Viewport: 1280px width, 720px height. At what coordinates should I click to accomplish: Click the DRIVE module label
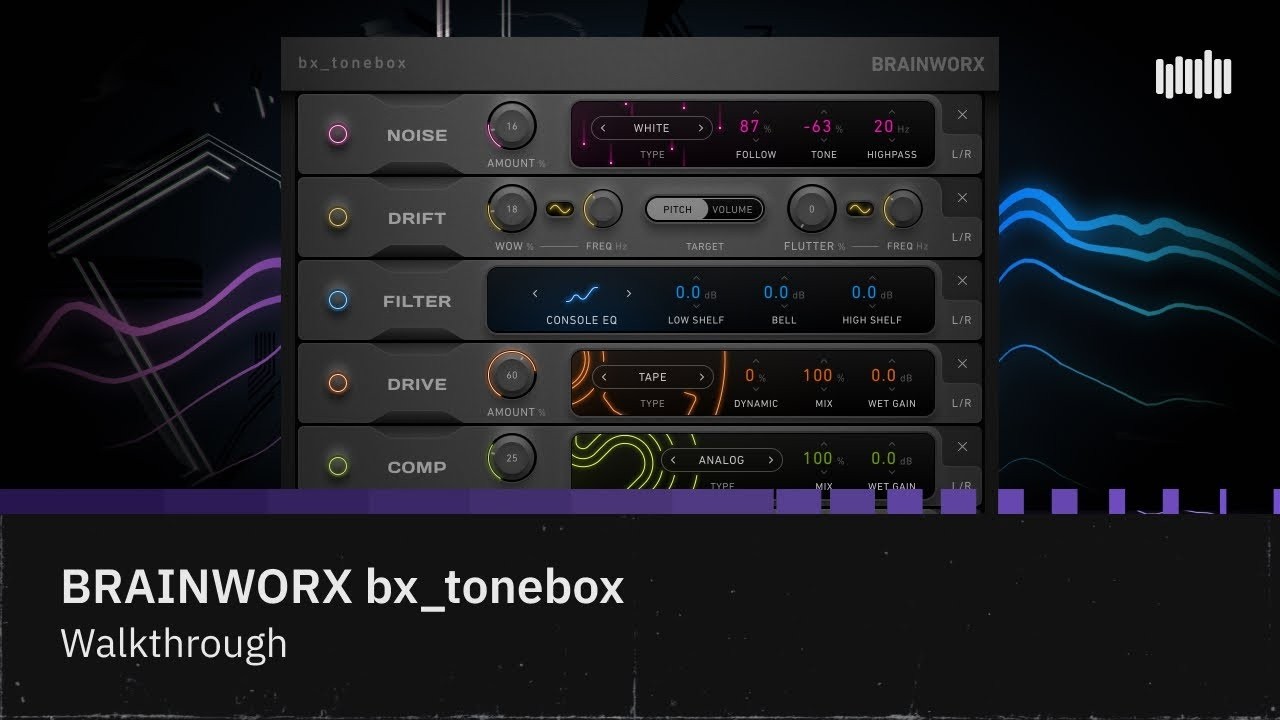coord(417,385)
